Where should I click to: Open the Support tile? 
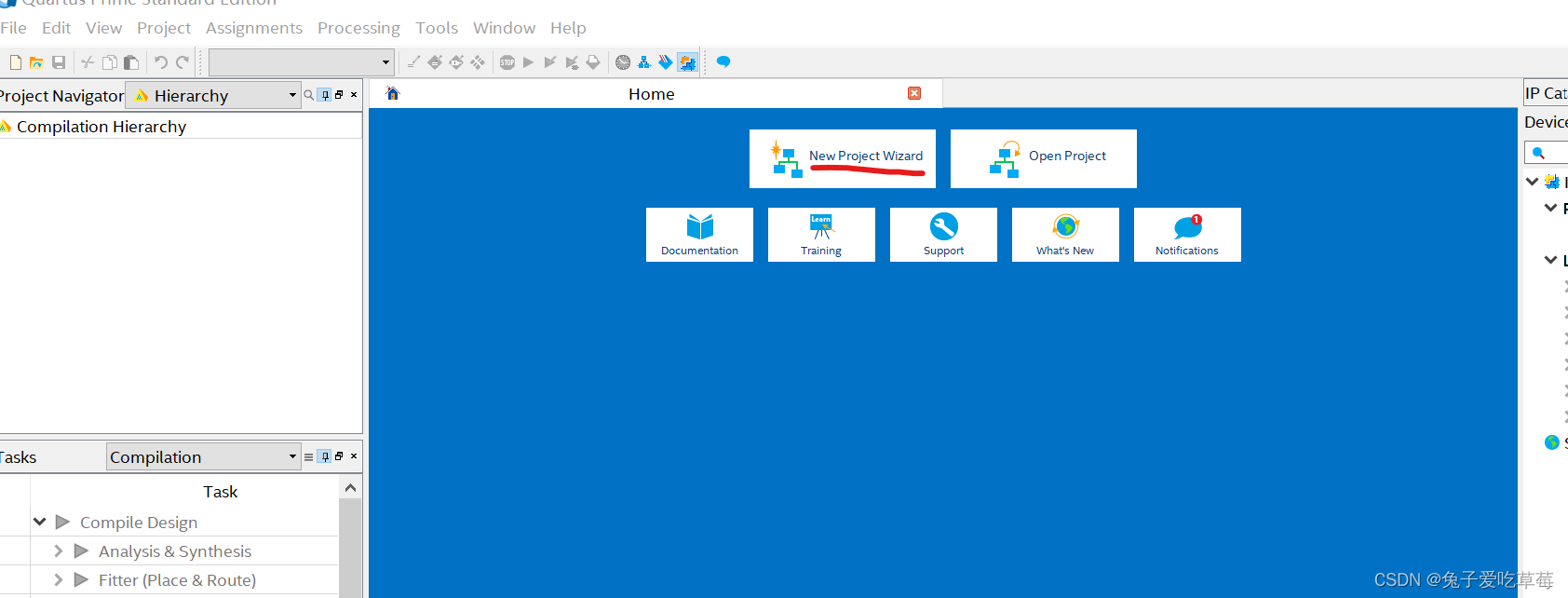click(943, 235)
